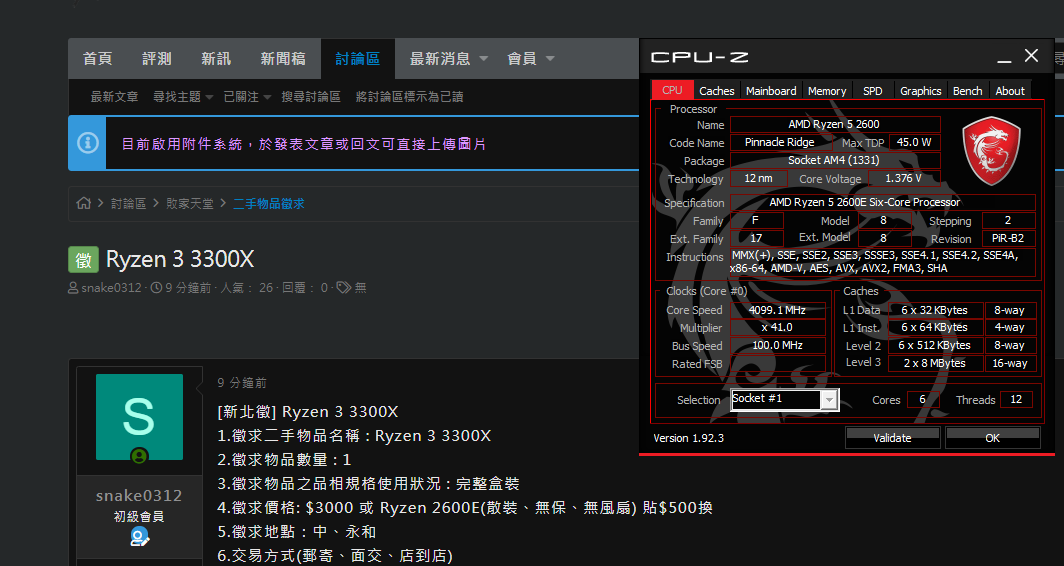Click the clock icon next to 9 分鐘前

156,288
